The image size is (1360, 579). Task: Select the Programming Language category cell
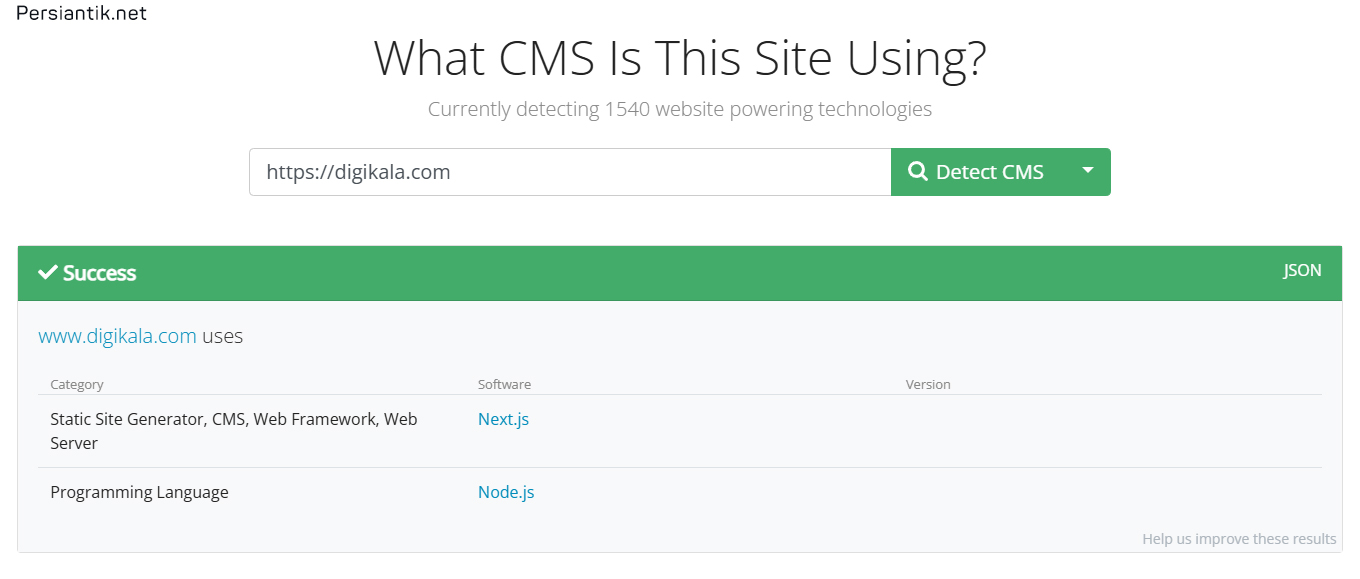point(139,492)
